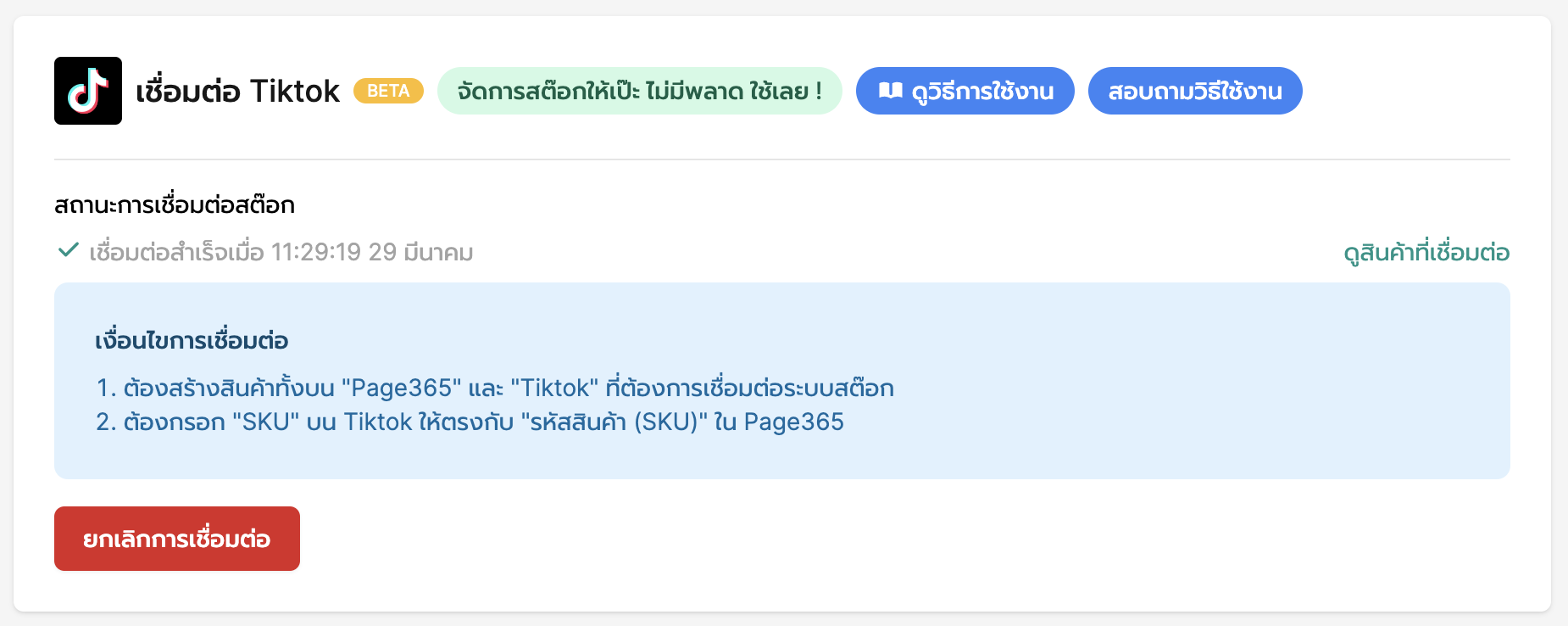
Task: Click the green checkmark status icon
Action: coord(68,250)
